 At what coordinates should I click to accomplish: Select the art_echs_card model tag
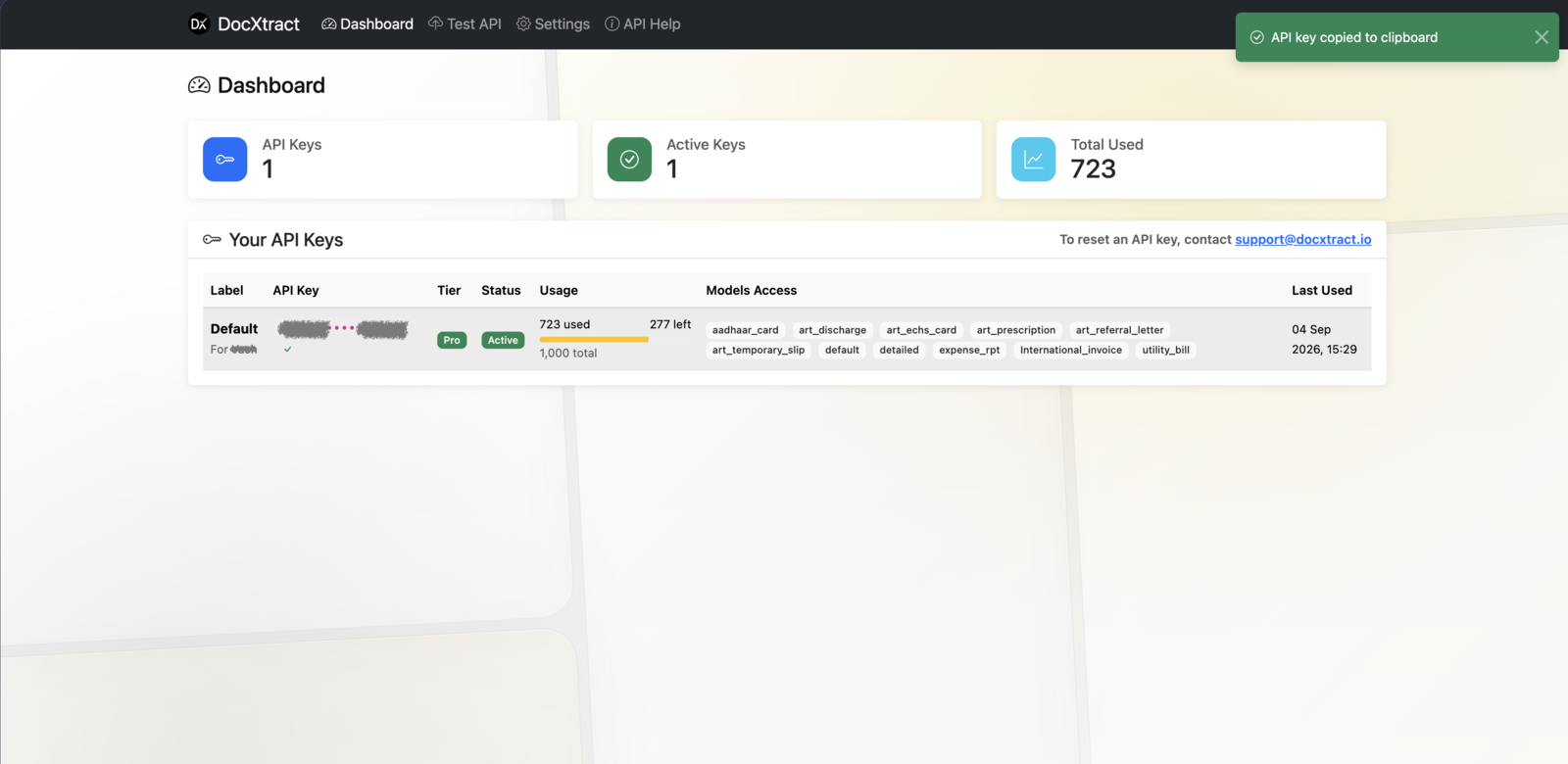point(921,330)
